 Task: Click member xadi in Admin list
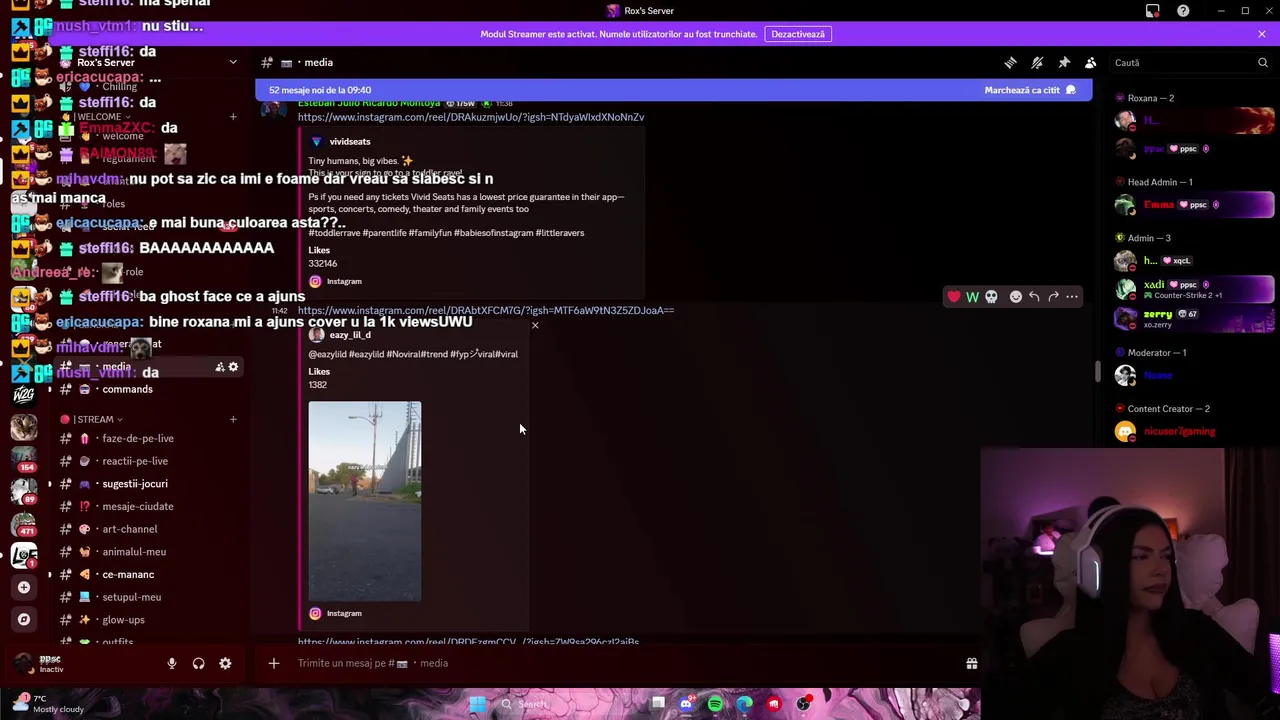click(x=1194, y=289)
